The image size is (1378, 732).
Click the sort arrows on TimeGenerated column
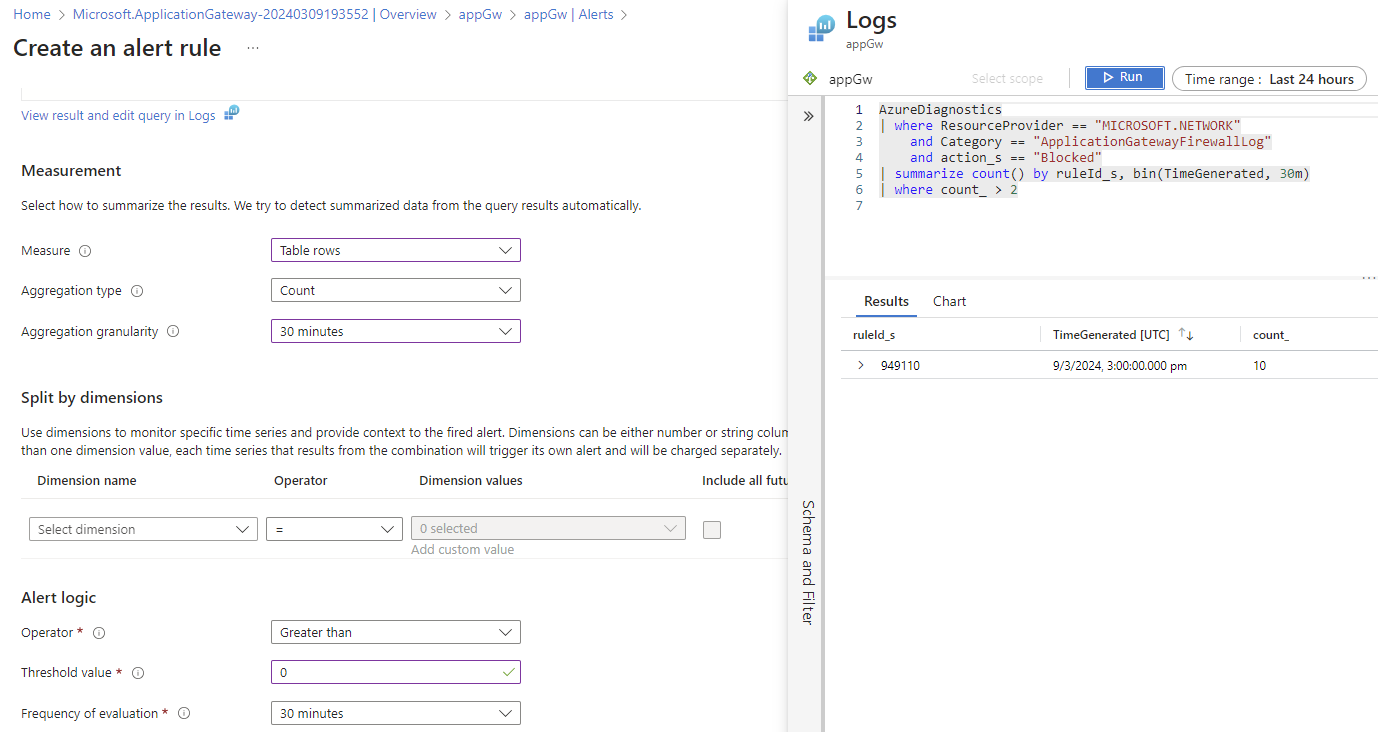(x=1186, y=335)
